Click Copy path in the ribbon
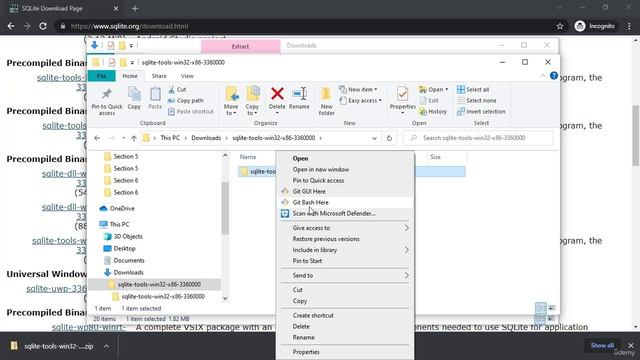 point(186,100)
